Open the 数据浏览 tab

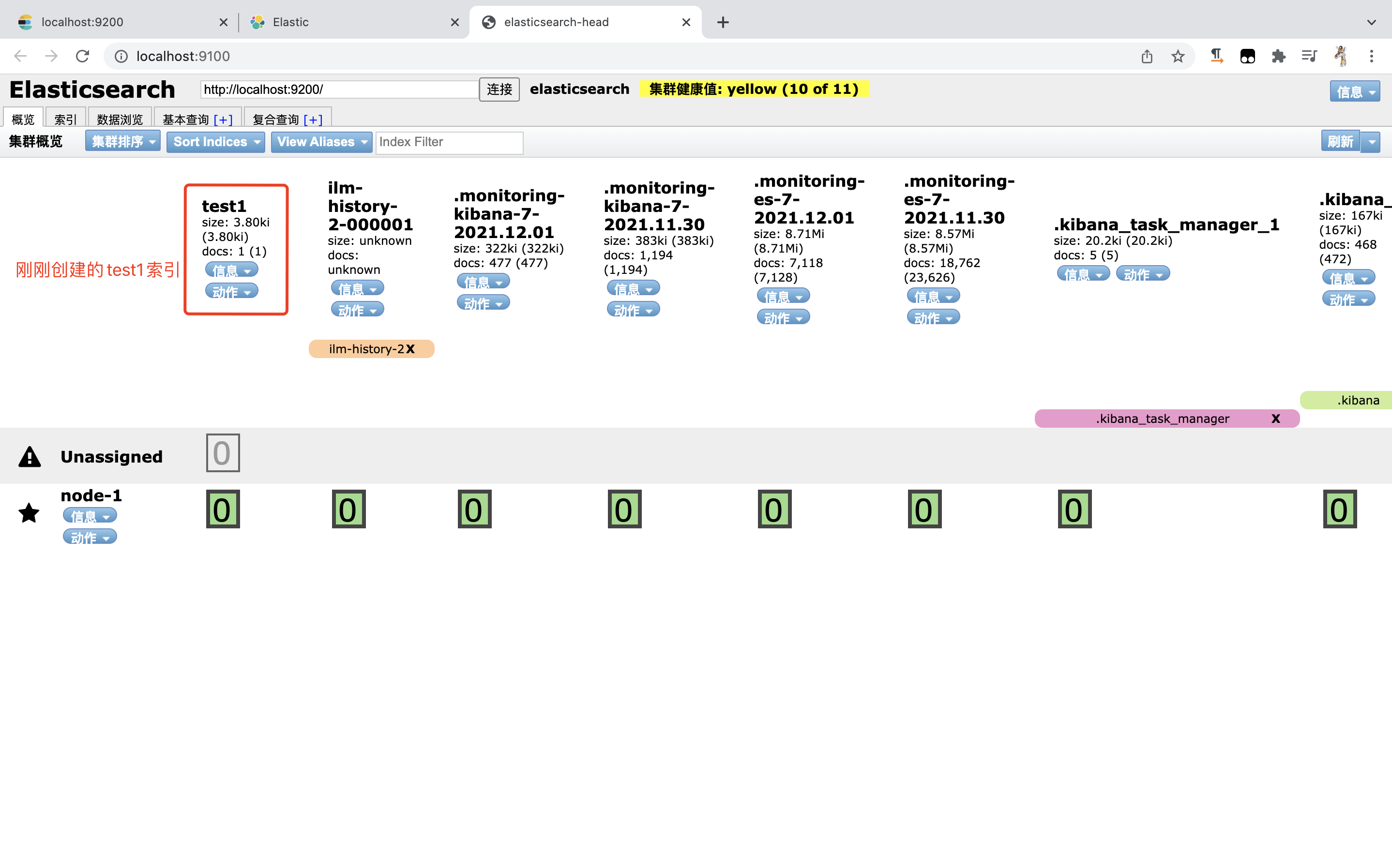(120, 119)
